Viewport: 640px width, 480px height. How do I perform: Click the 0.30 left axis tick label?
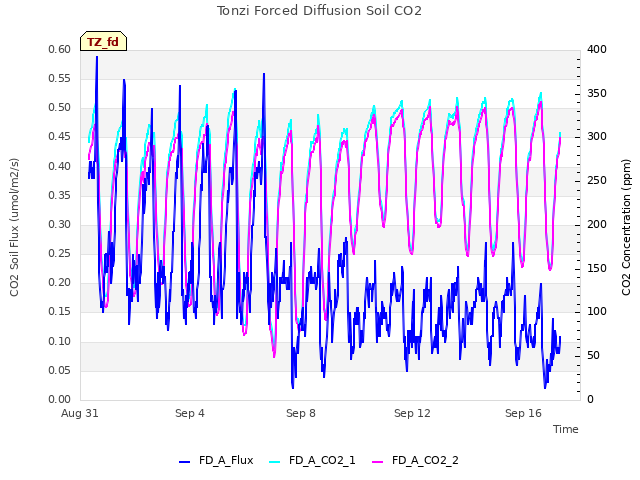click(60, 224)
